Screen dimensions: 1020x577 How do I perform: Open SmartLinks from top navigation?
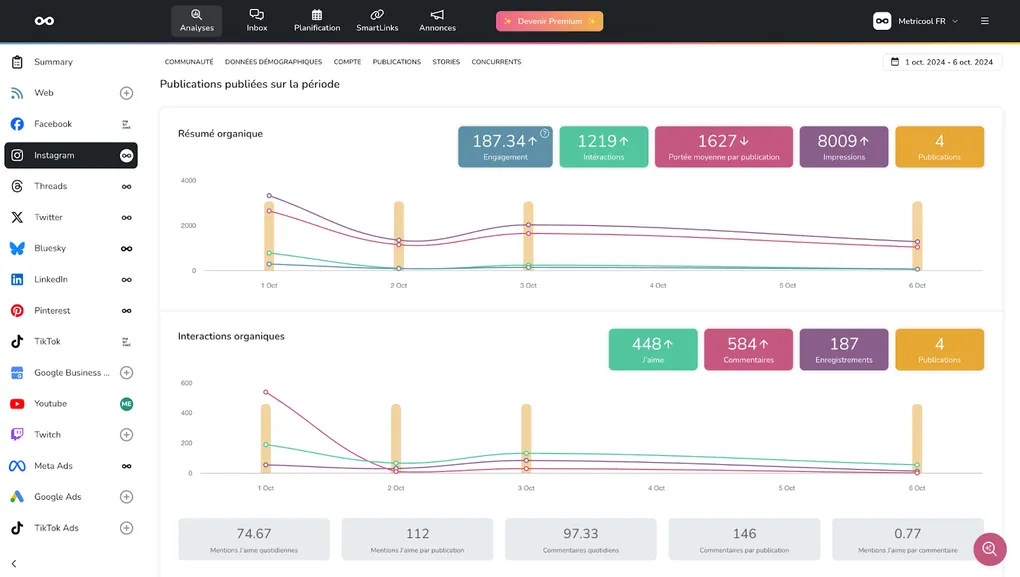tap(377, 20)
